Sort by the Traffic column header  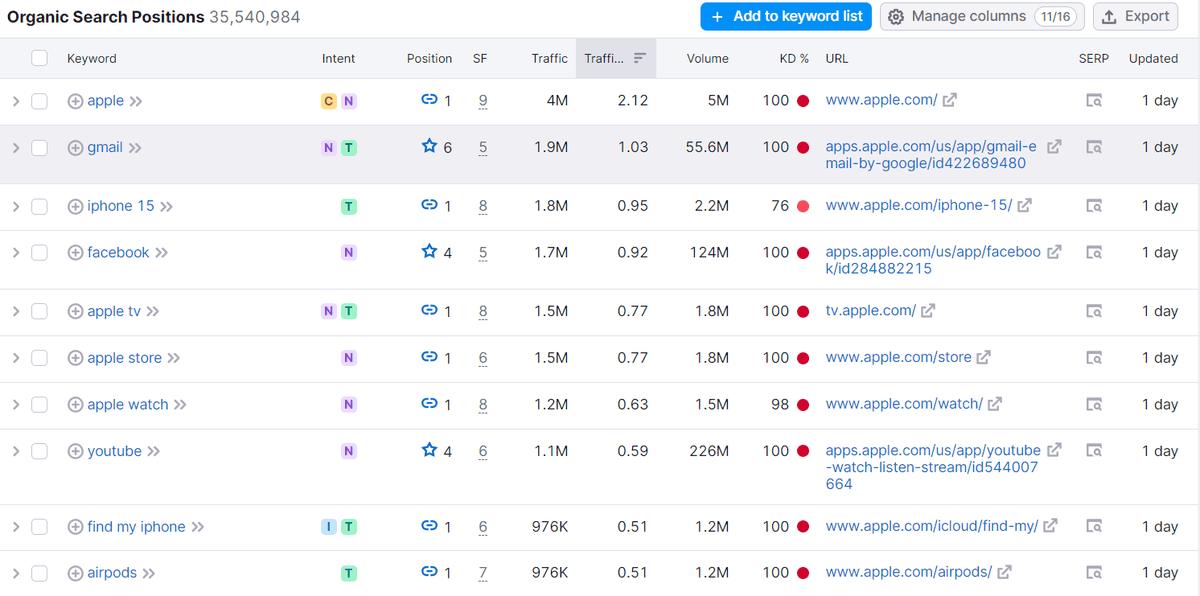[x=549, y=58]
